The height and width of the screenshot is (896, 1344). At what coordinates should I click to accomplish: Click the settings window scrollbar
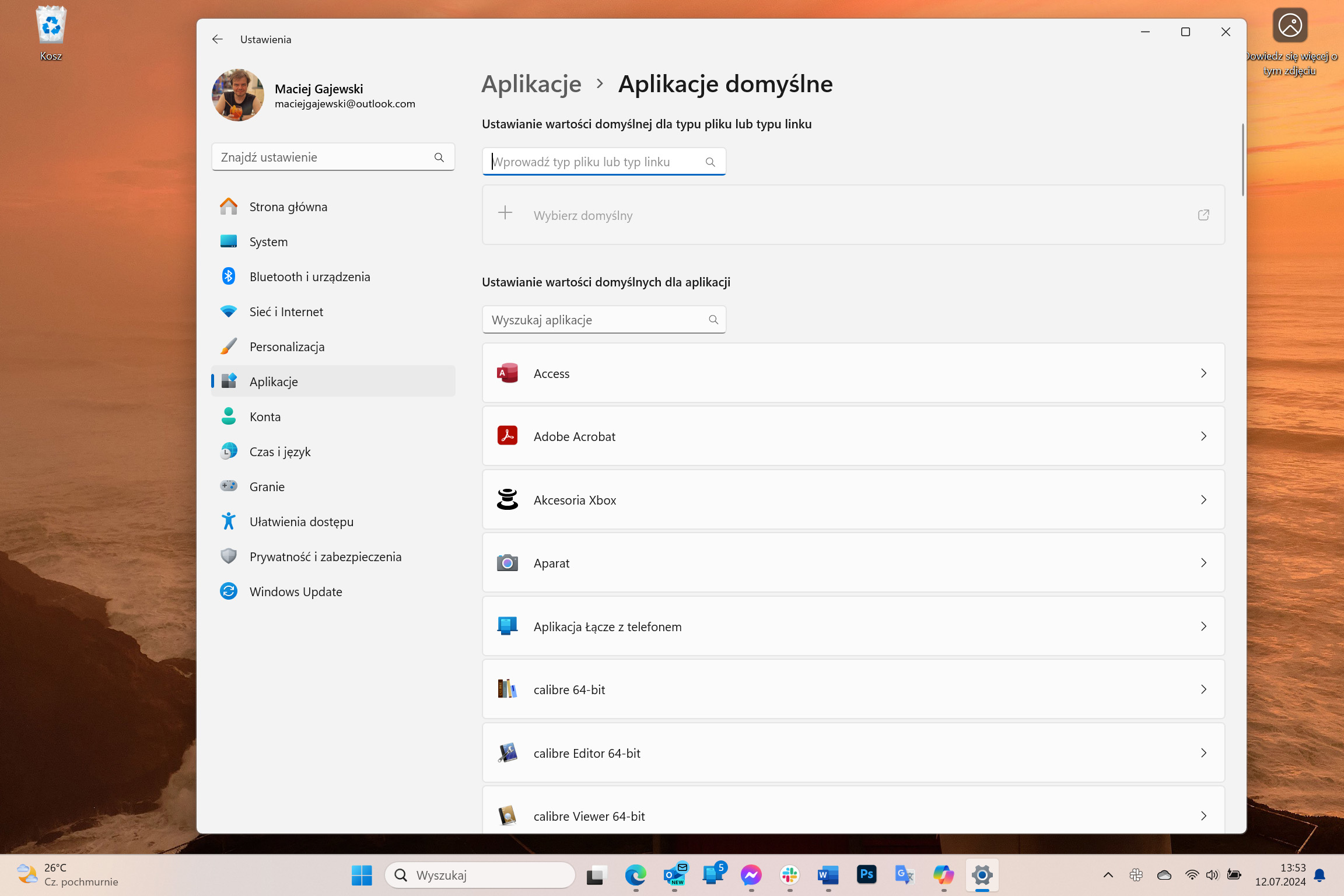(1242, 160)
